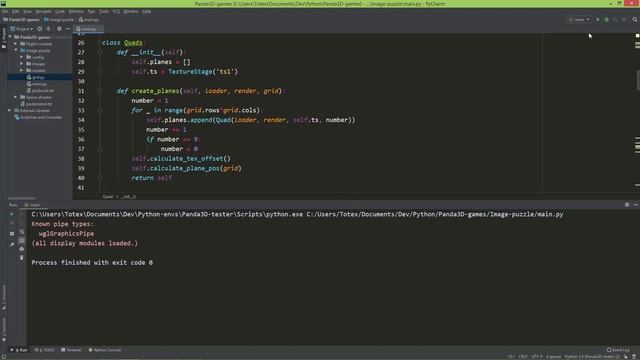This screenshot has height=360, width=640.
Task: Click lock icon in status bar
Action: coord(626,357)
